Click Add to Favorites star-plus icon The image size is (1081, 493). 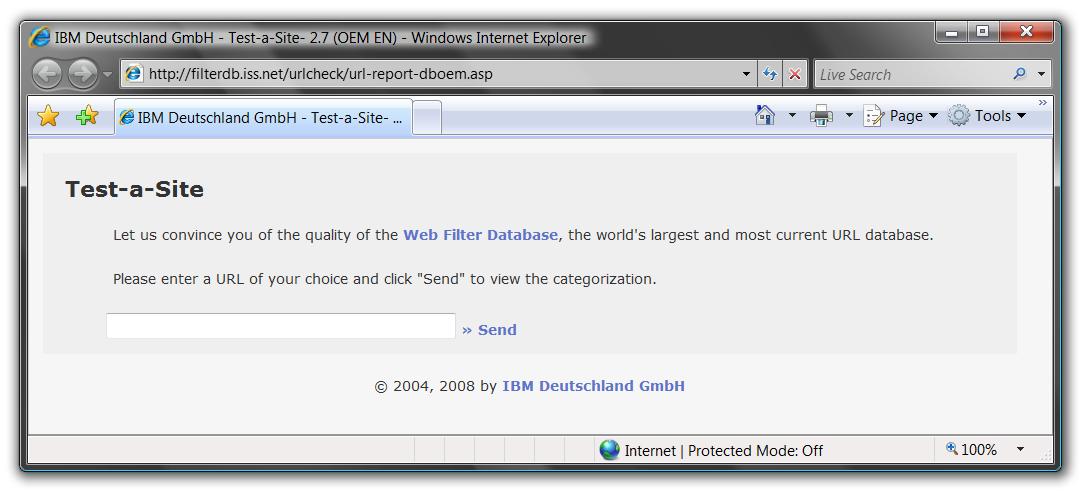pos(87,117)
